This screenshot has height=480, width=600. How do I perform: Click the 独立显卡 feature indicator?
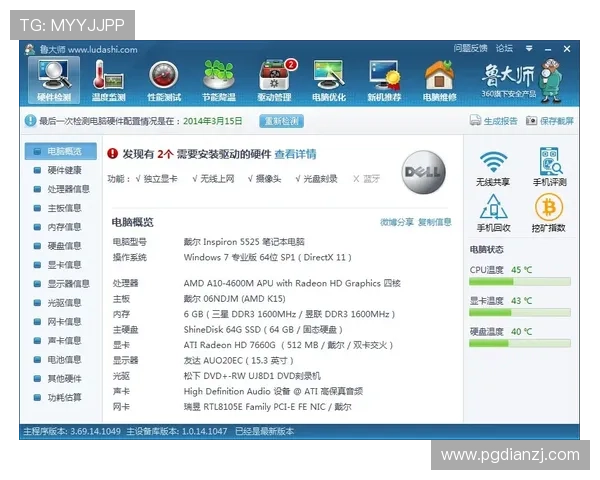tap(157, 179)
